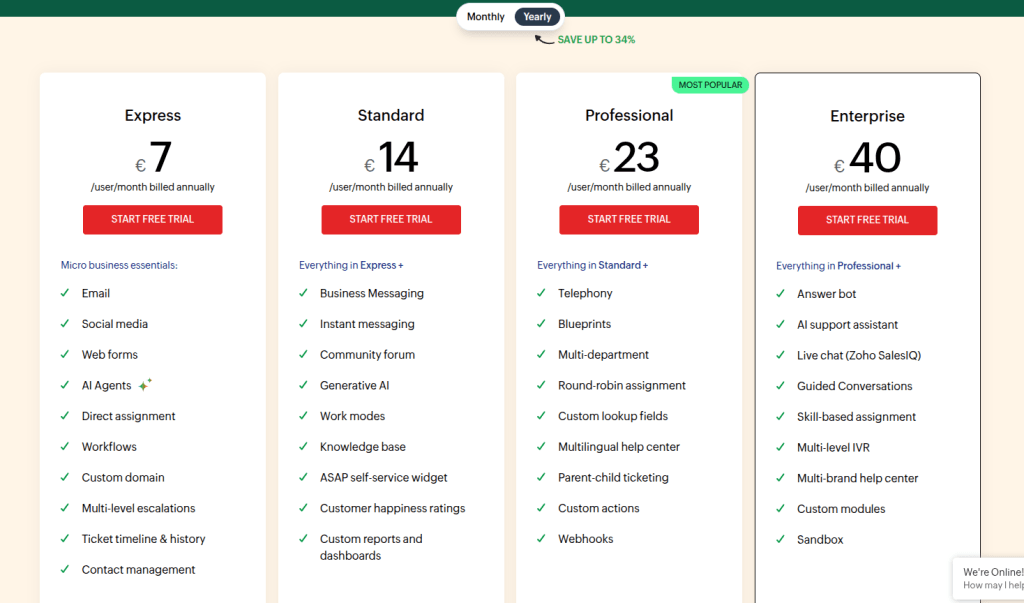Click Ticket timeline & history feature
This screenshot has height=603, width=1024.
click(x=144, y=539)
